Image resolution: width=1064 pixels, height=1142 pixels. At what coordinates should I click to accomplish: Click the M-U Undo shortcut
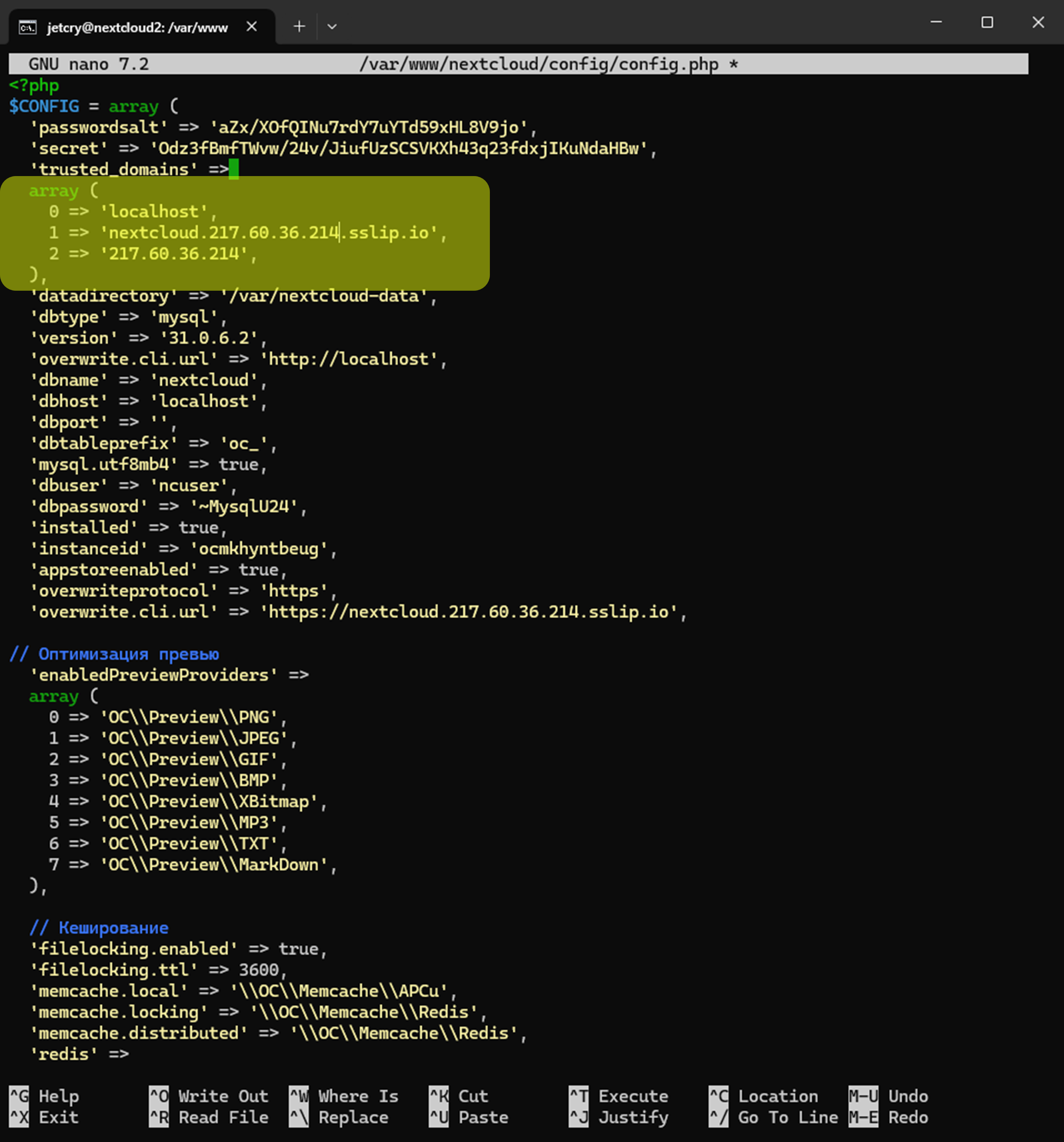coord(888,1096)
